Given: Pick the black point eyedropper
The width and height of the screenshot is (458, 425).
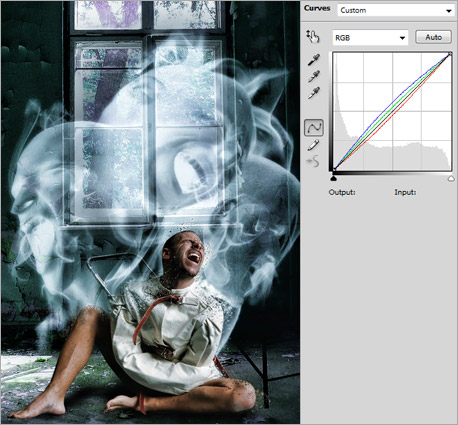Looking at the screenshot, I should tap(314, 60).
